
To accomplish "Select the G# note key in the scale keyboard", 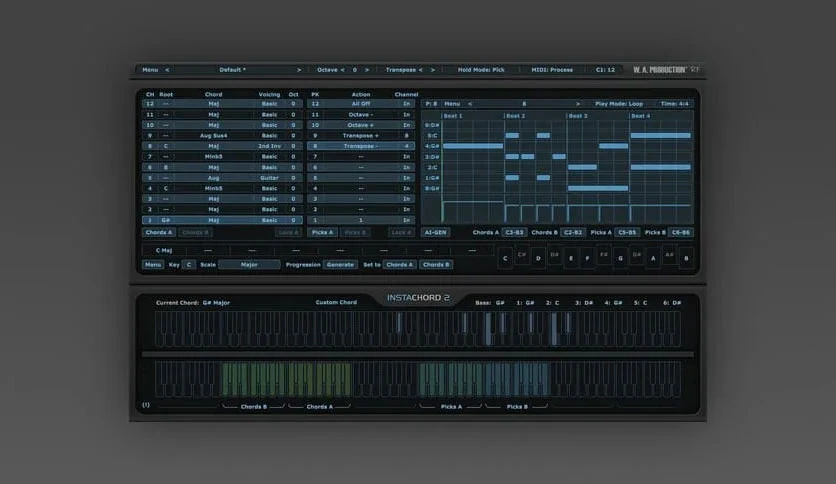I will [x=637, y=255].
